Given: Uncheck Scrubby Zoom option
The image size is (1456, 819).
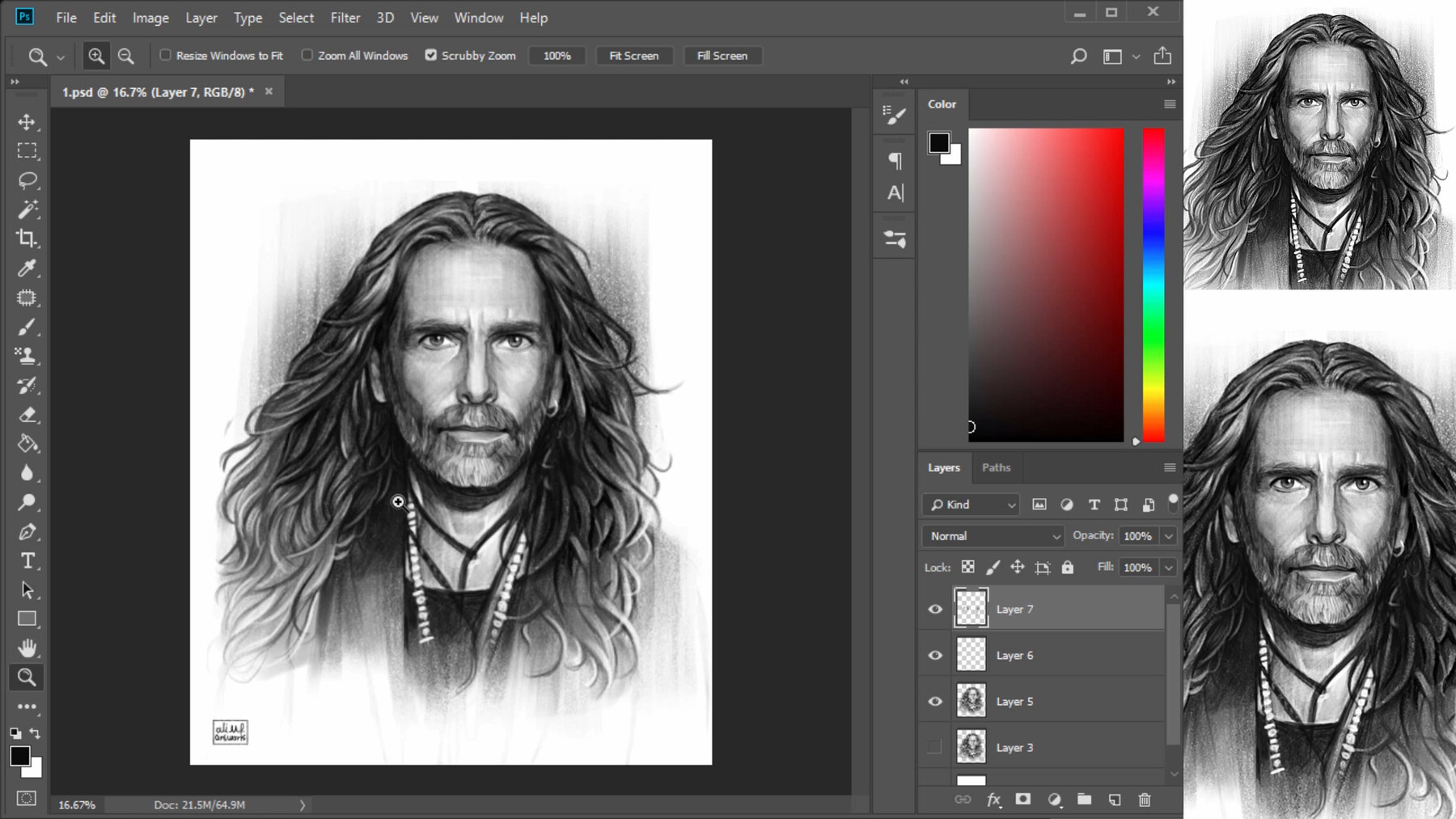Looking at the screenshot, I should (430, 55).
